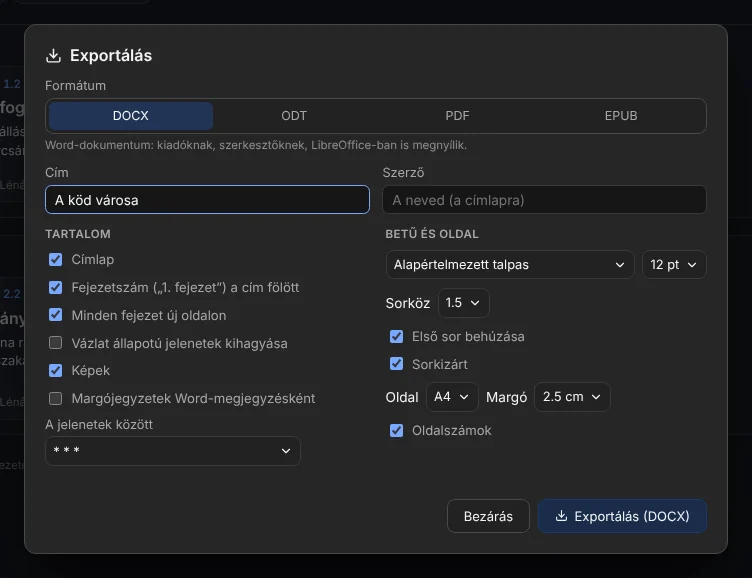
Task: Uncheck the Címlap checkbox
Action: pyautogui.click(x=56, y=260)
